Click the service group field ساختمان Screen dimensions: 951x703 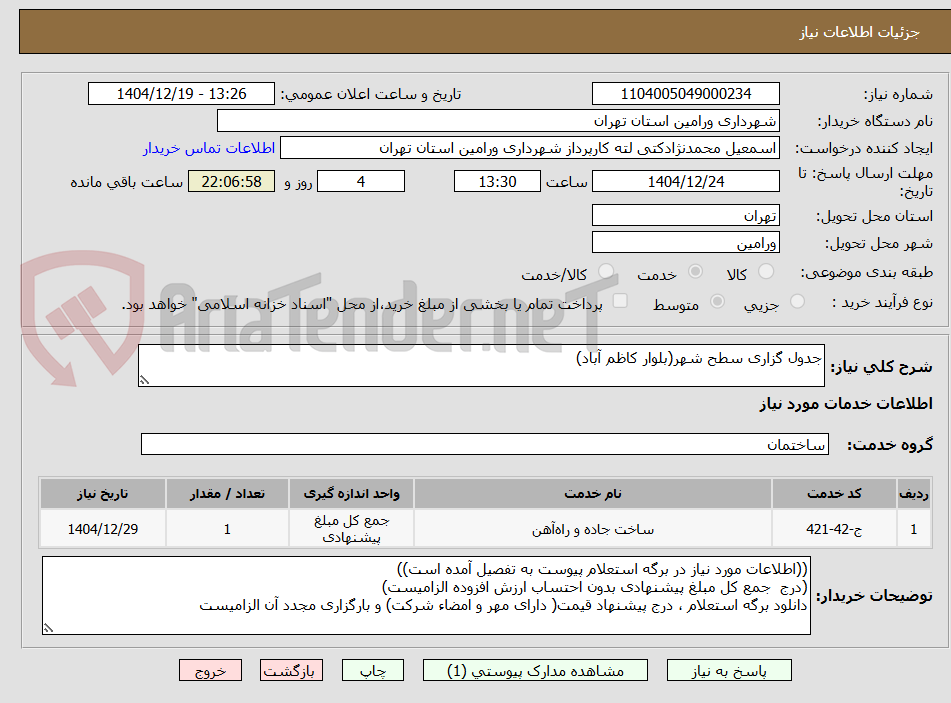point(485,444)
